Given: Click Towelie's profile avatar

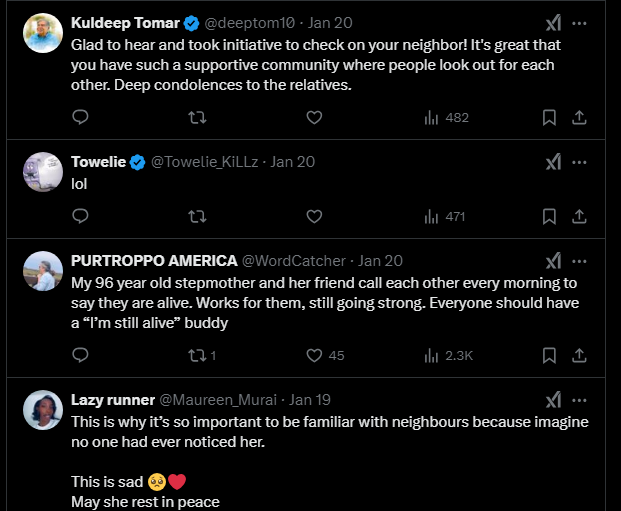Looking at the screenshot, I should pos(43,171).
